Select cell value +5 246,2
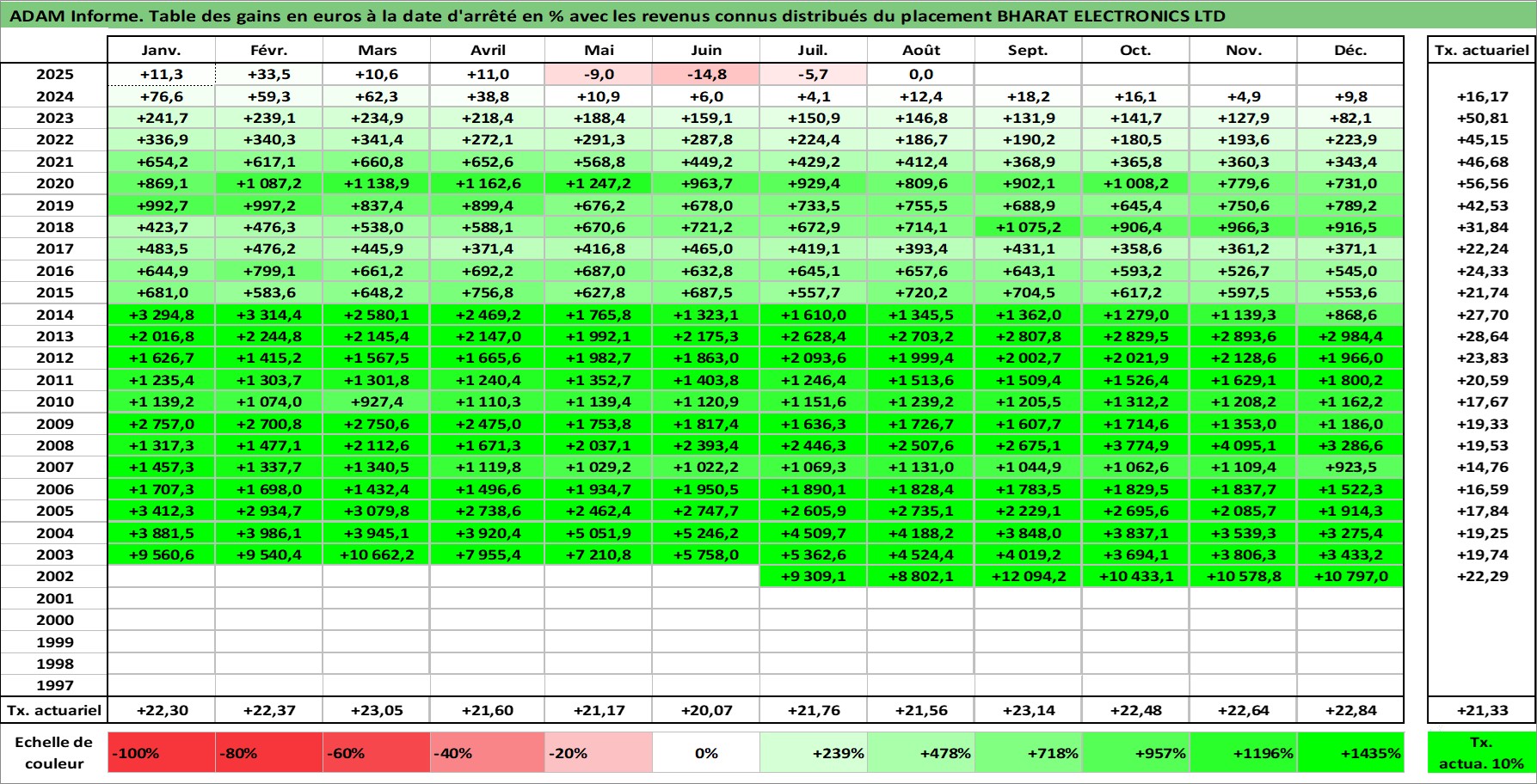The width and height of the screenshot is (1537, 784). click(706, 533)
